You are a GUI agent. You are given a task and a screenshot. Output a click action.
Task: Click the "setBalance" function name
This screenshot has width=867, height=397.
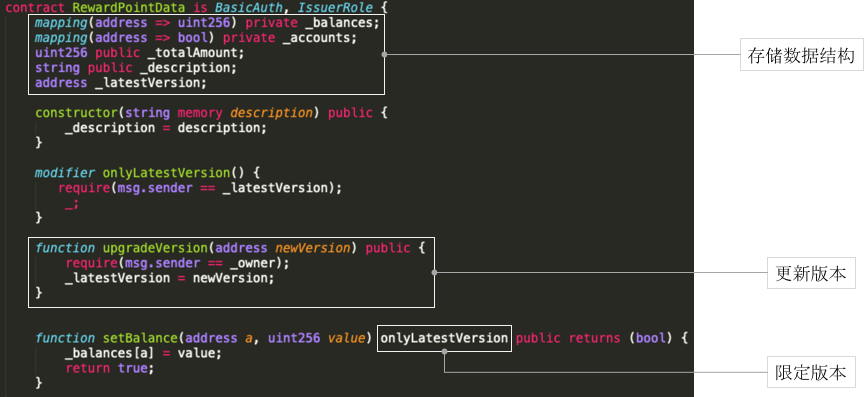(x=139, y=338)
